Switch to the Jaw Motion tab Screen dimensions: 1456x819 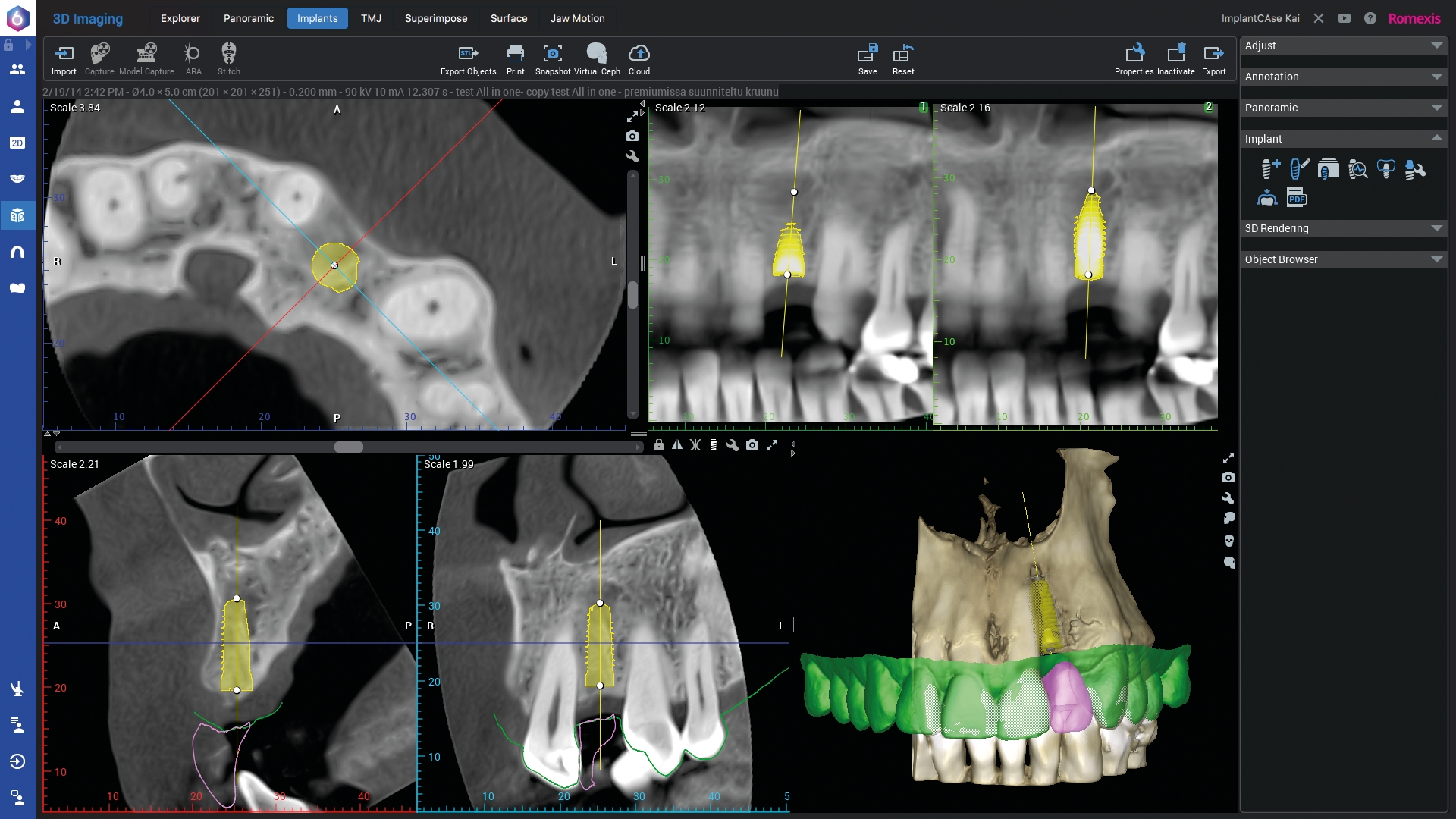tap(577, 18)
